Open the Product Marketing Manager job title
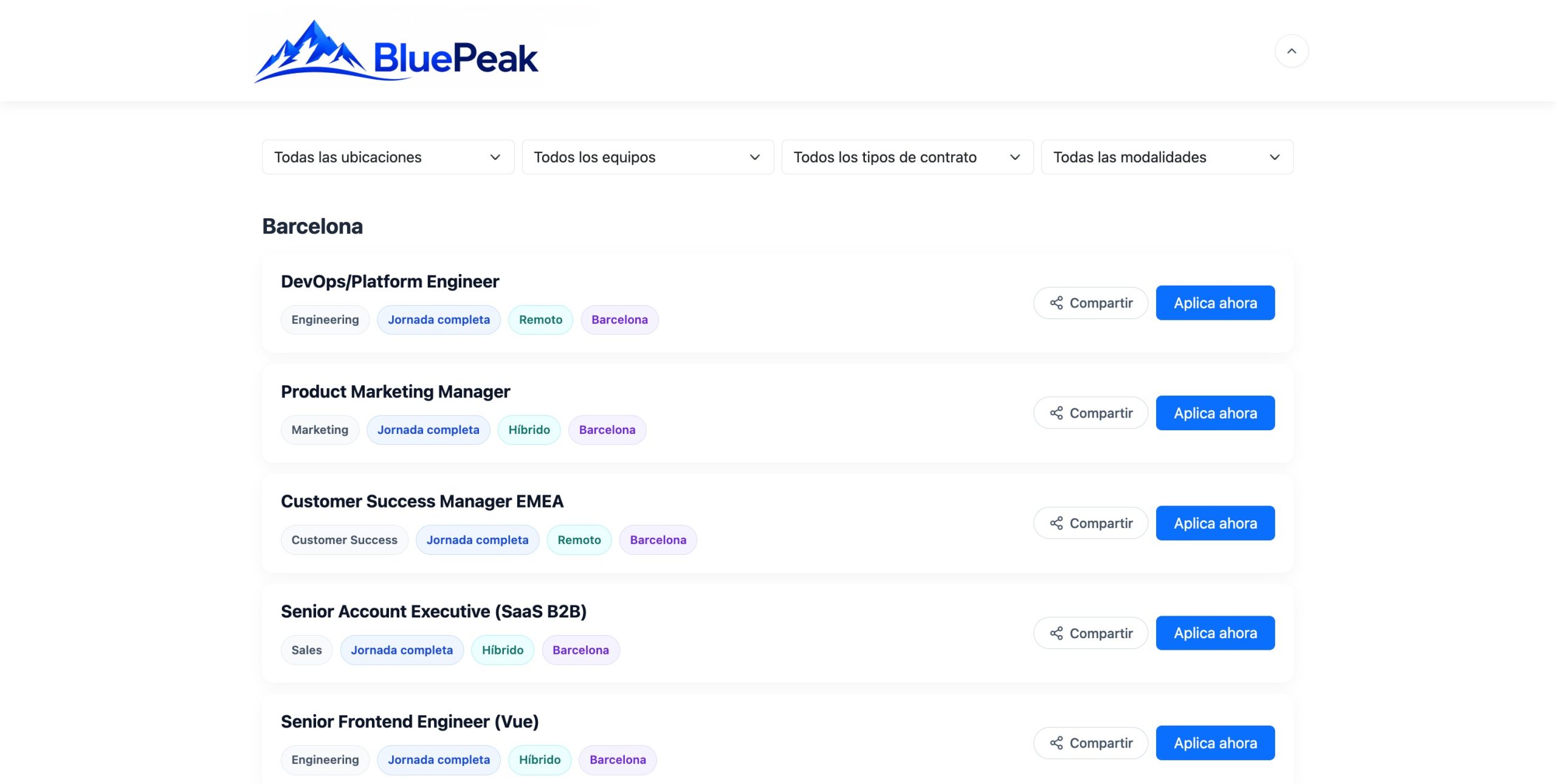Image resolution: width=1556 pixels, height=784 pixels. (x=395, y=391)
